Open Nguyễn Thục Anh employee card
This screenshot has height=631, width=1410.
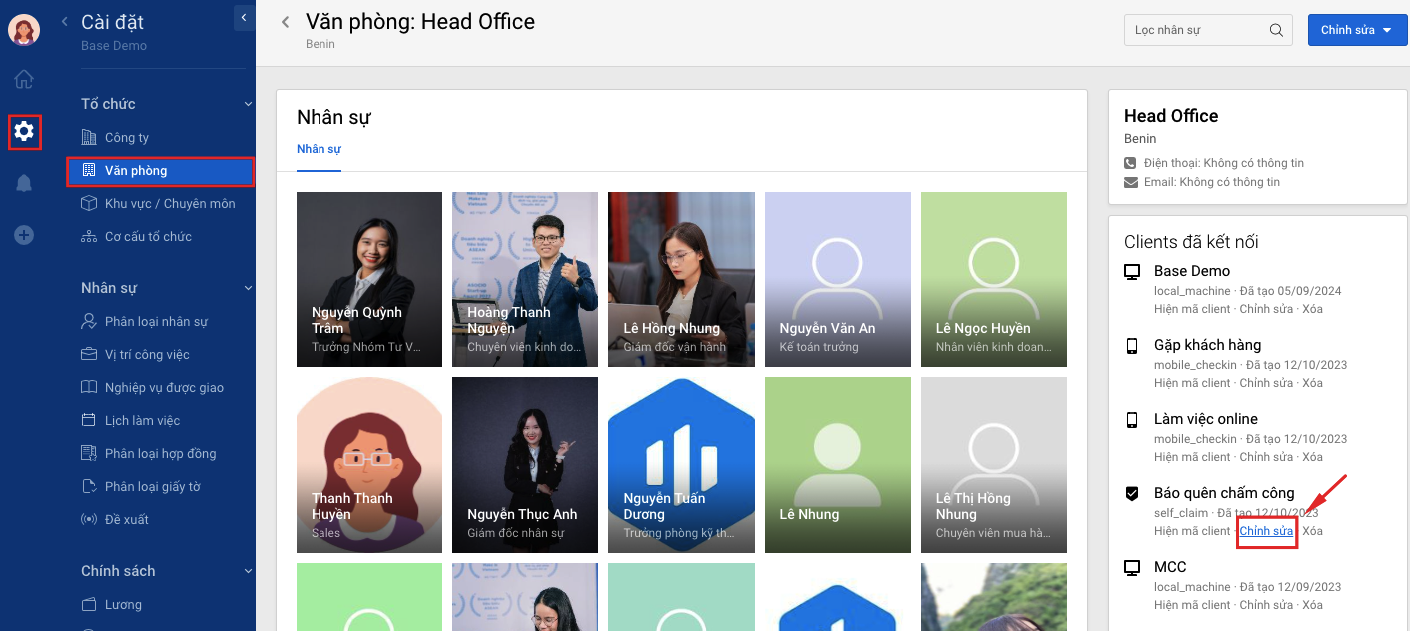[525, 465]
